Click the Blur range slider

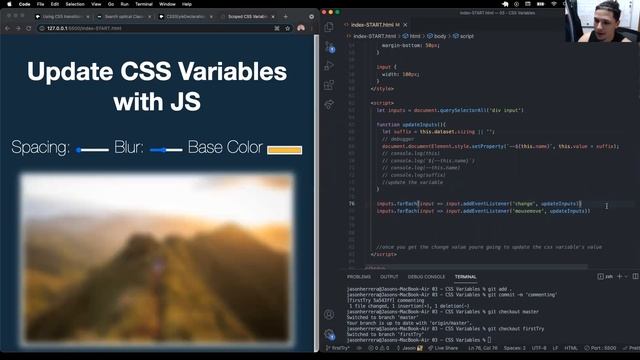(x=166, y=150)
